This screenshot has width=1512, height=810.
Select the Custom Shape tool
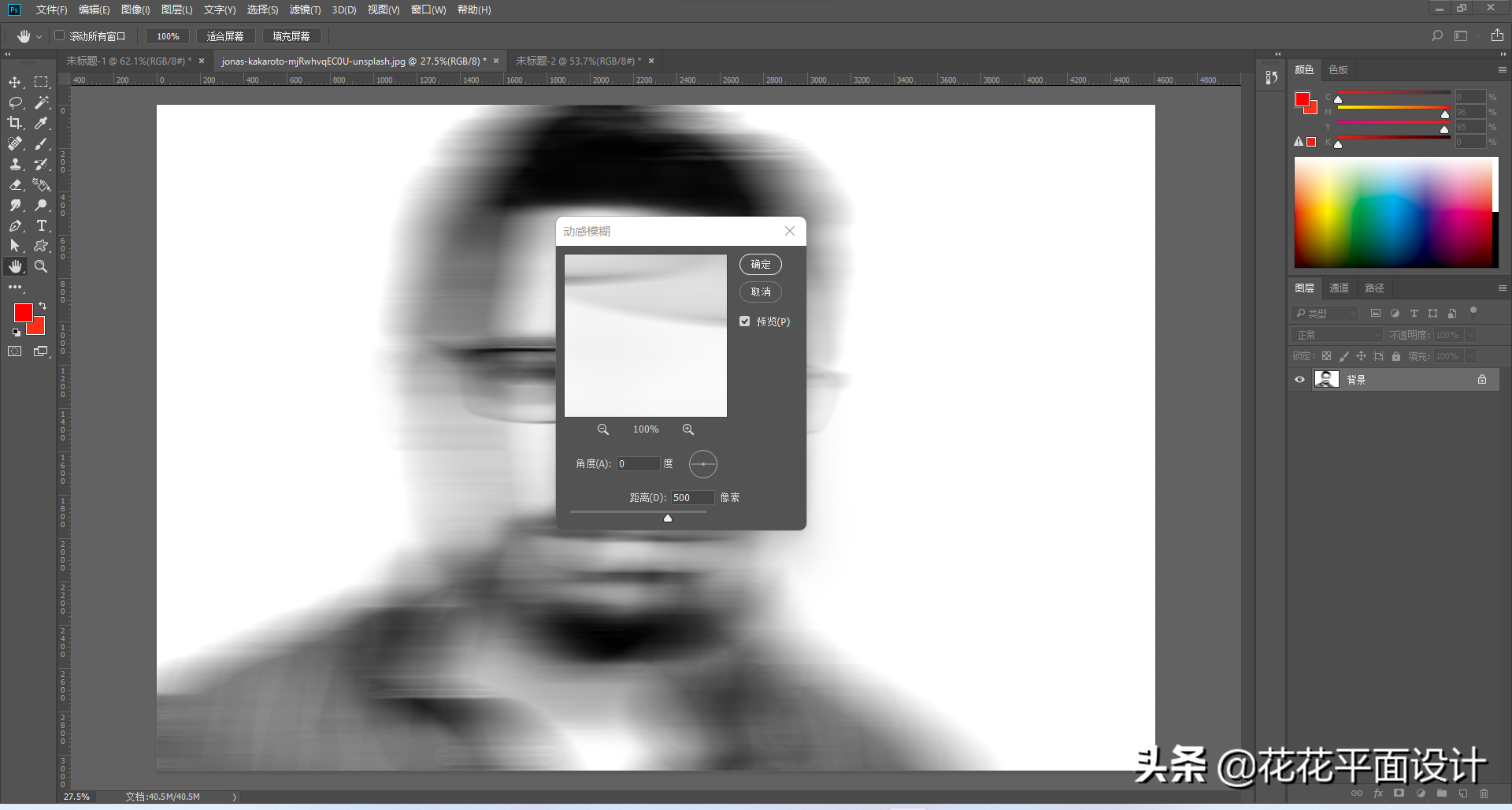(x=41, y=246)
